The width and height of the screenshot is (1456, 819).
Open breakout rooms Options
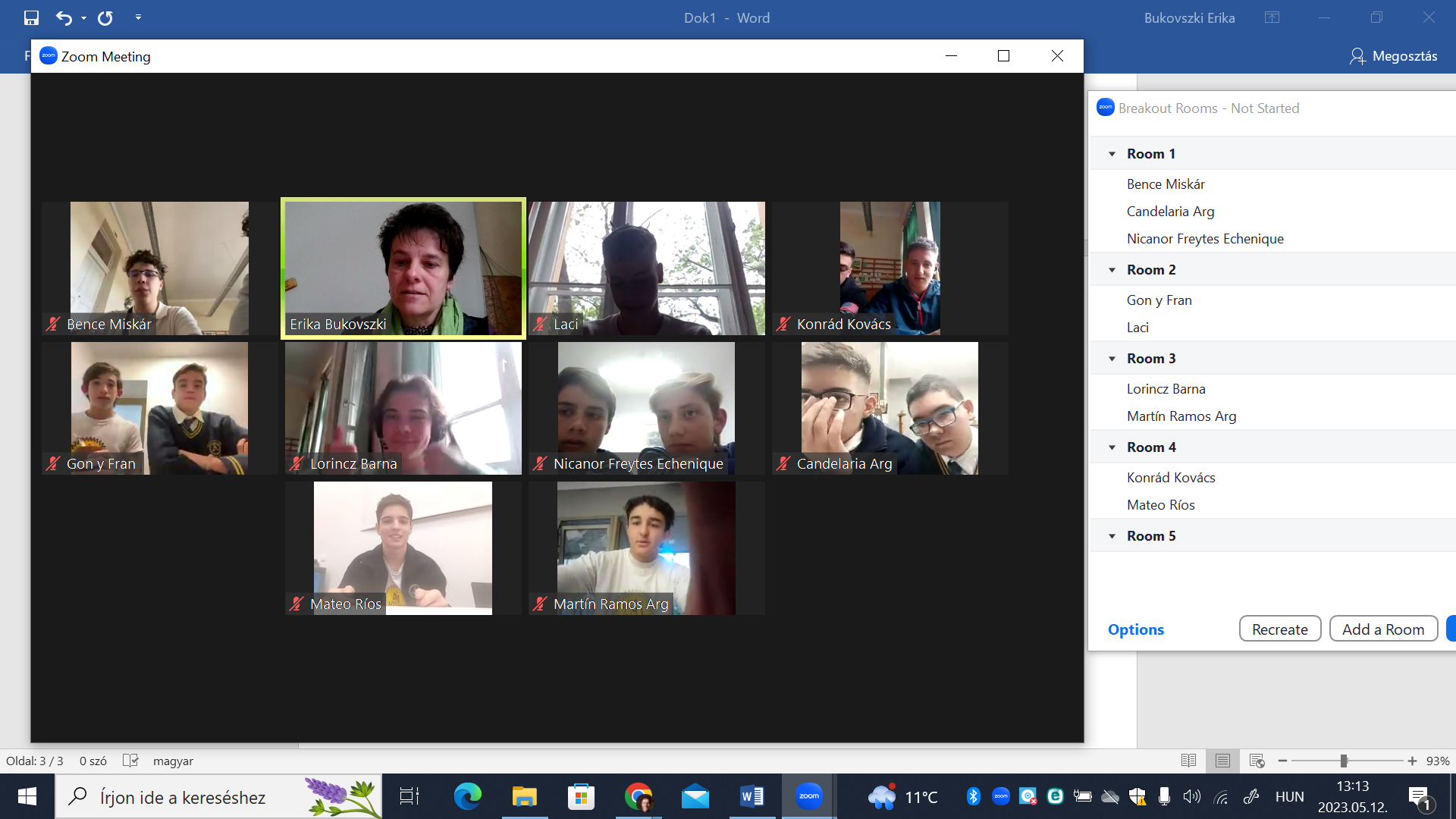point(1135,629)
